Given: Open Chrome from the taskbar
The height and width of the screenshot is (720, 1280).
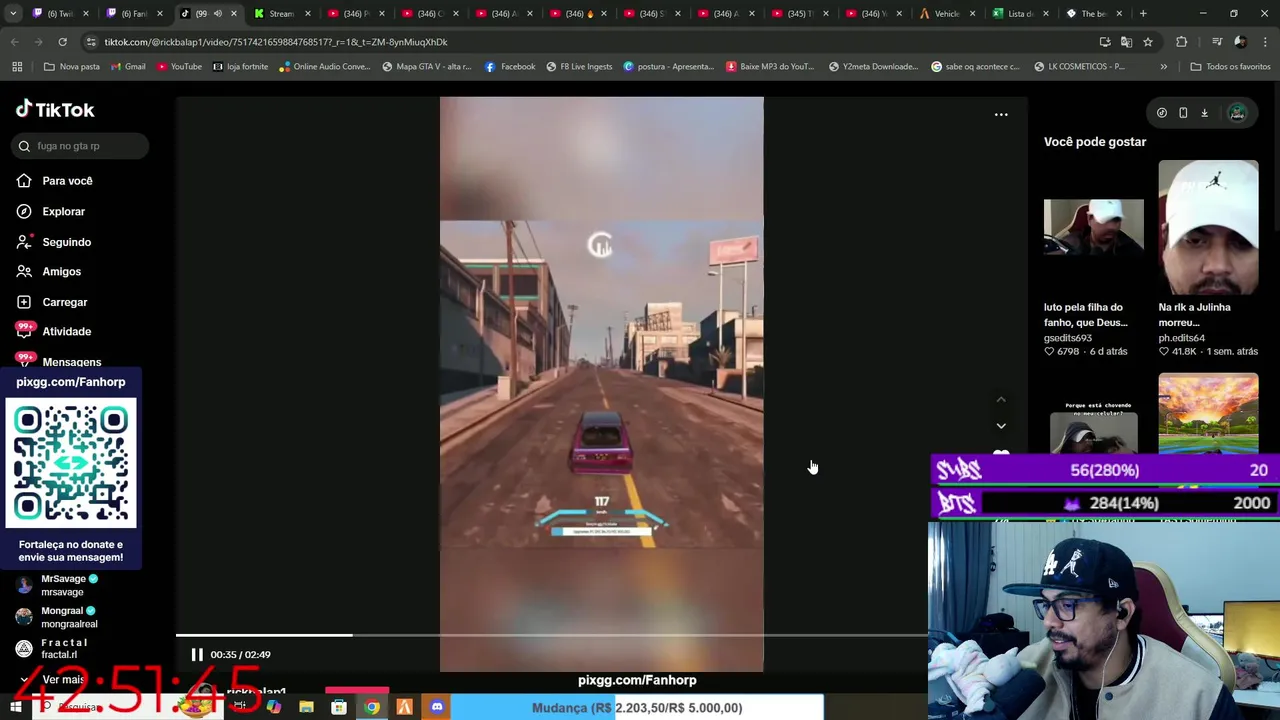Looking at the screenshot, I should coord(371,707).
